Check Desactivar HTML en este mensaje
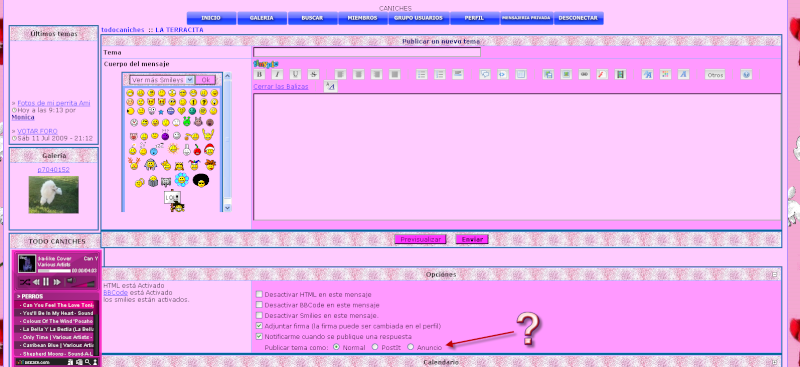The width and height of the screenshot is (800, 367). coord(259,295)
